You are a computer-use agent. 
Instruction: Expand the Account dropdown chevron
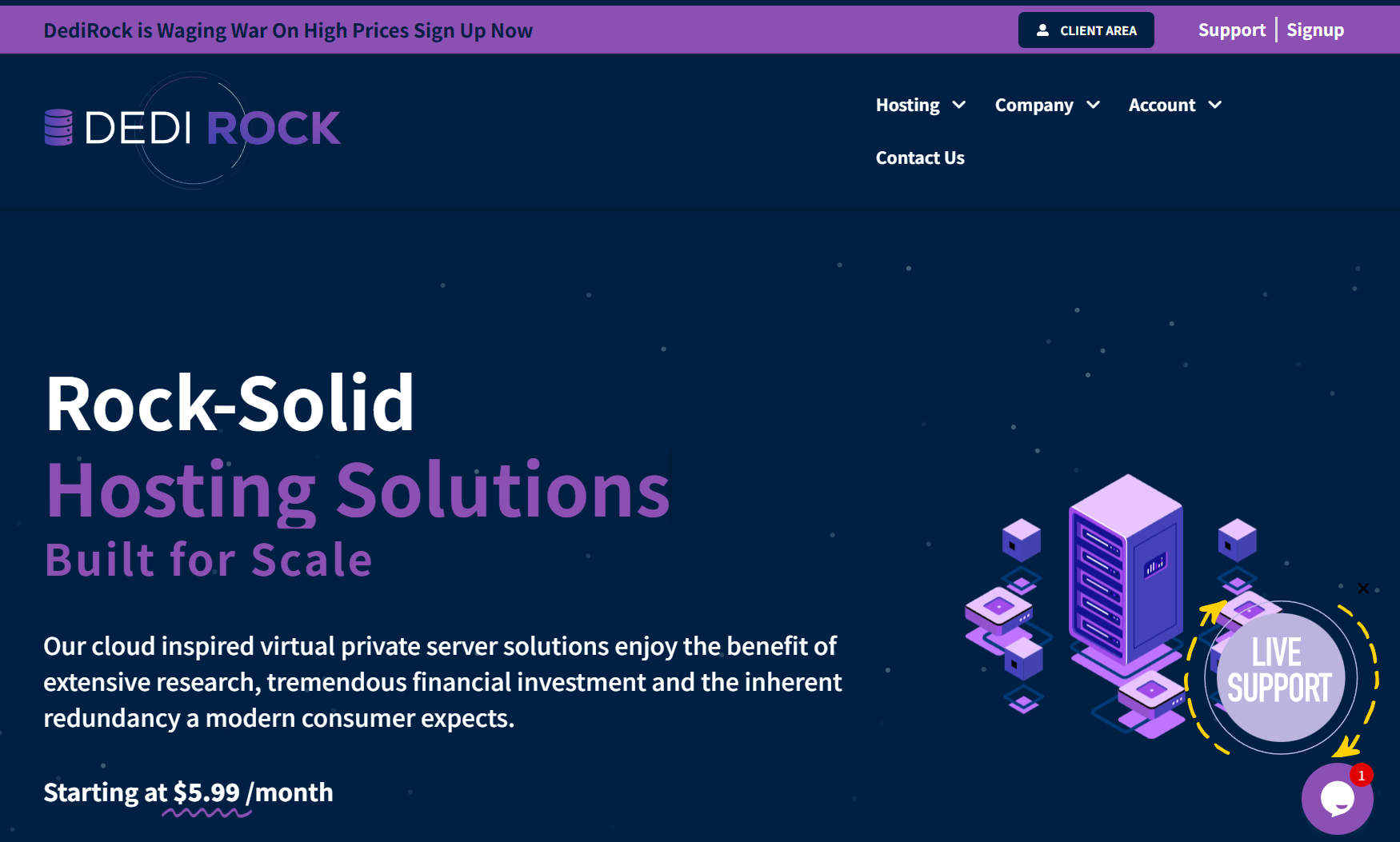(1215, 106)
